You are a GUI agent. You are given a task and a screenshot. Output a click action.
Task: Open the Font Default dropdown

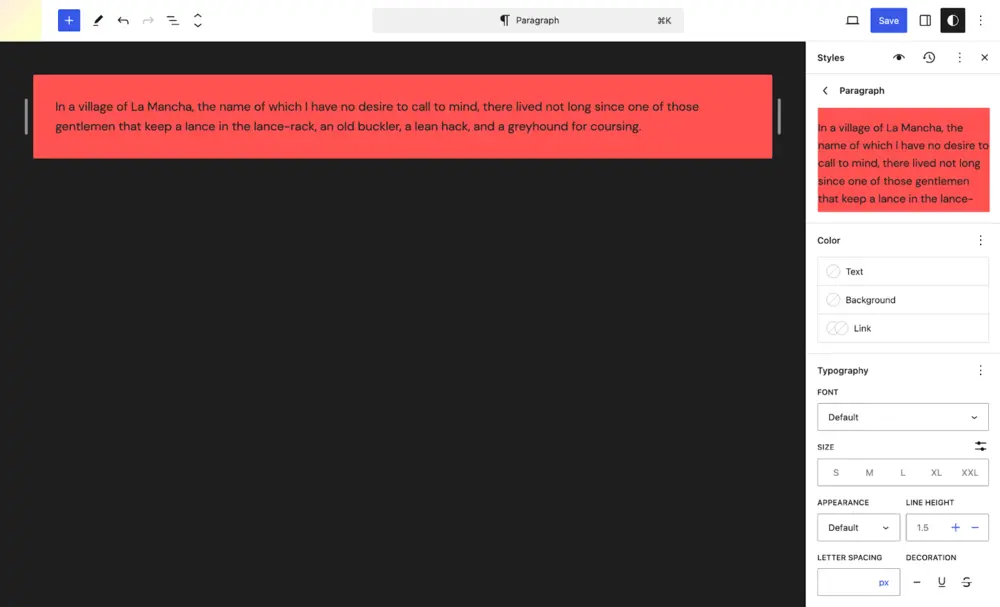902,417
